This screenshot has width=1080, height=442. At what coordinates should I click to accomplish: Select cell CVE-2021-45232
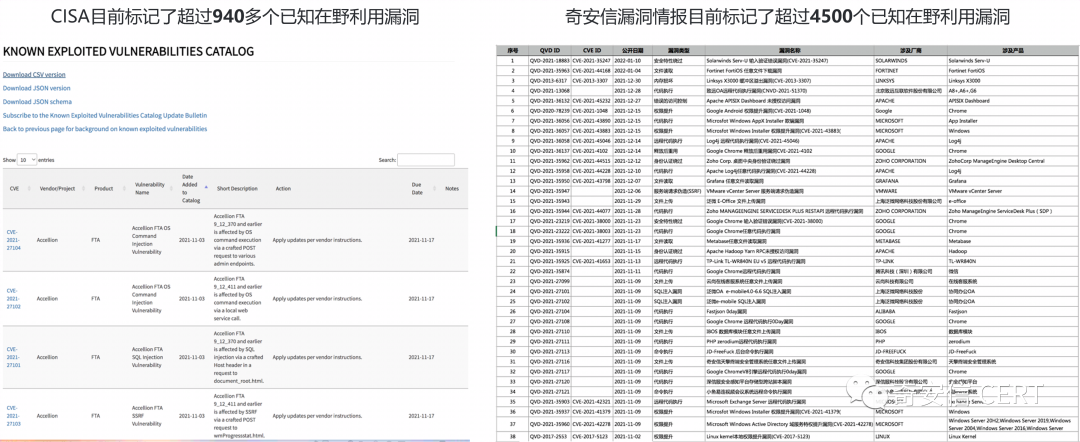click(592, 101)
